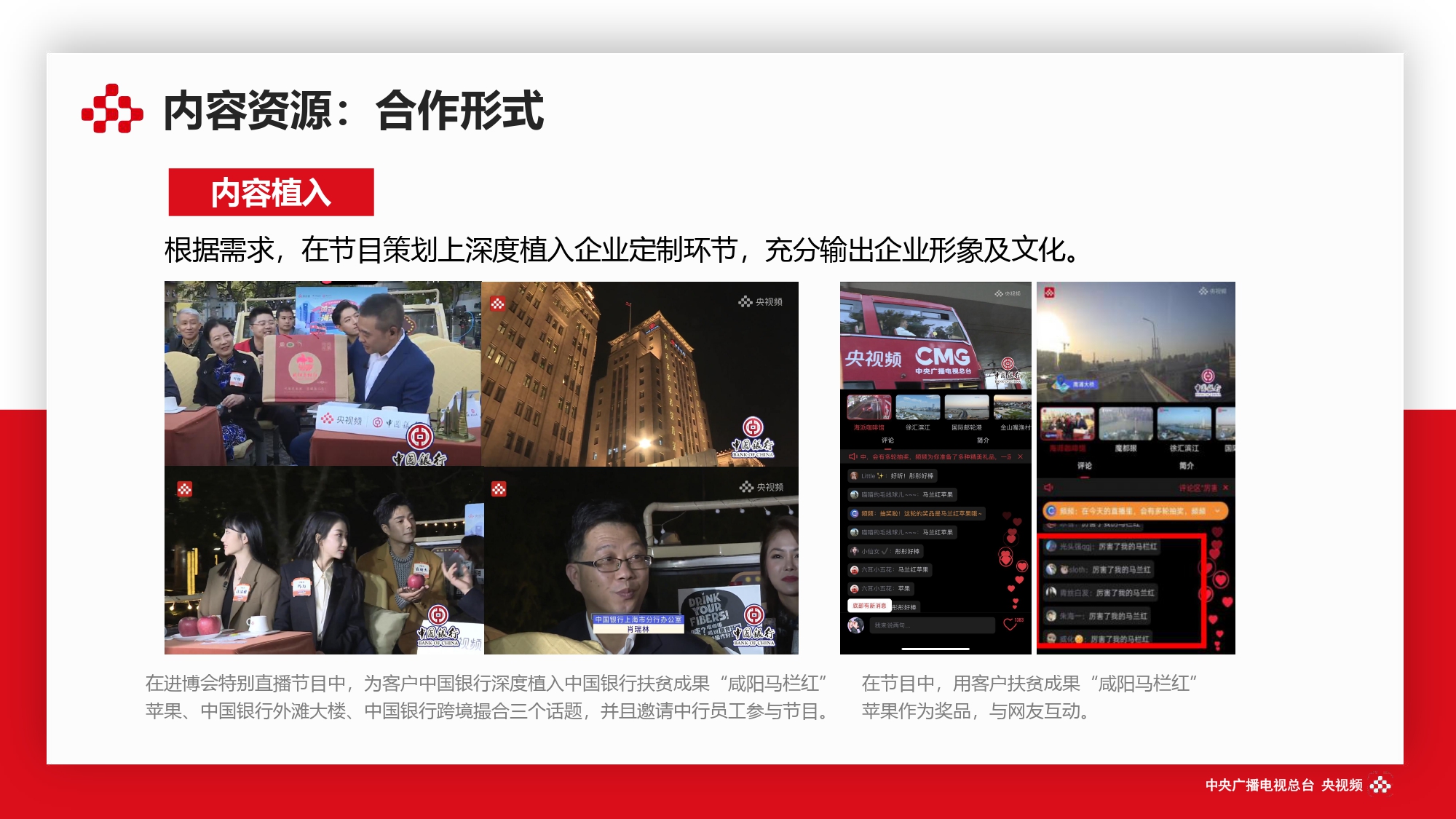Close the lottery announcement bar in the CMG bus screen

point(1020,456)
